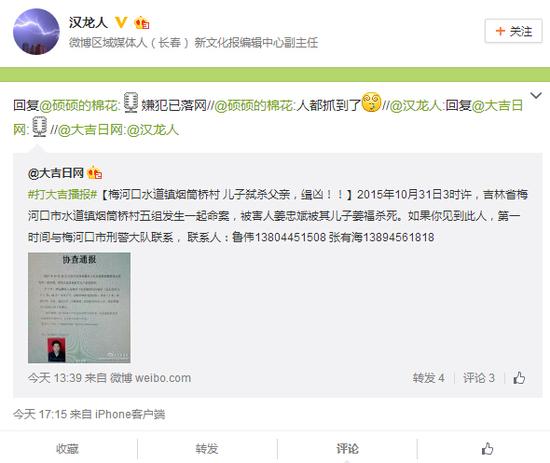550x463 pixels.
Task: Click the 汉龙人 profile avatar
Action: (x=36, y=32)
